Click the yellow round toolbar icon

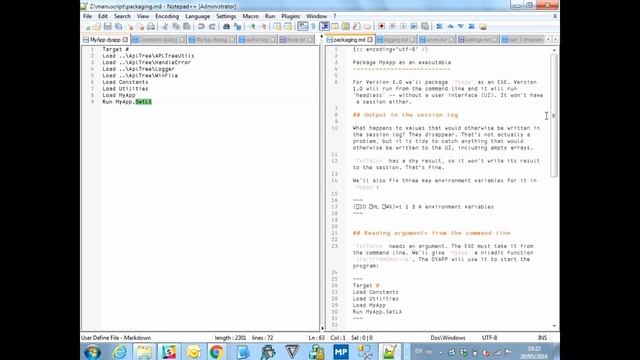(483, 27)
